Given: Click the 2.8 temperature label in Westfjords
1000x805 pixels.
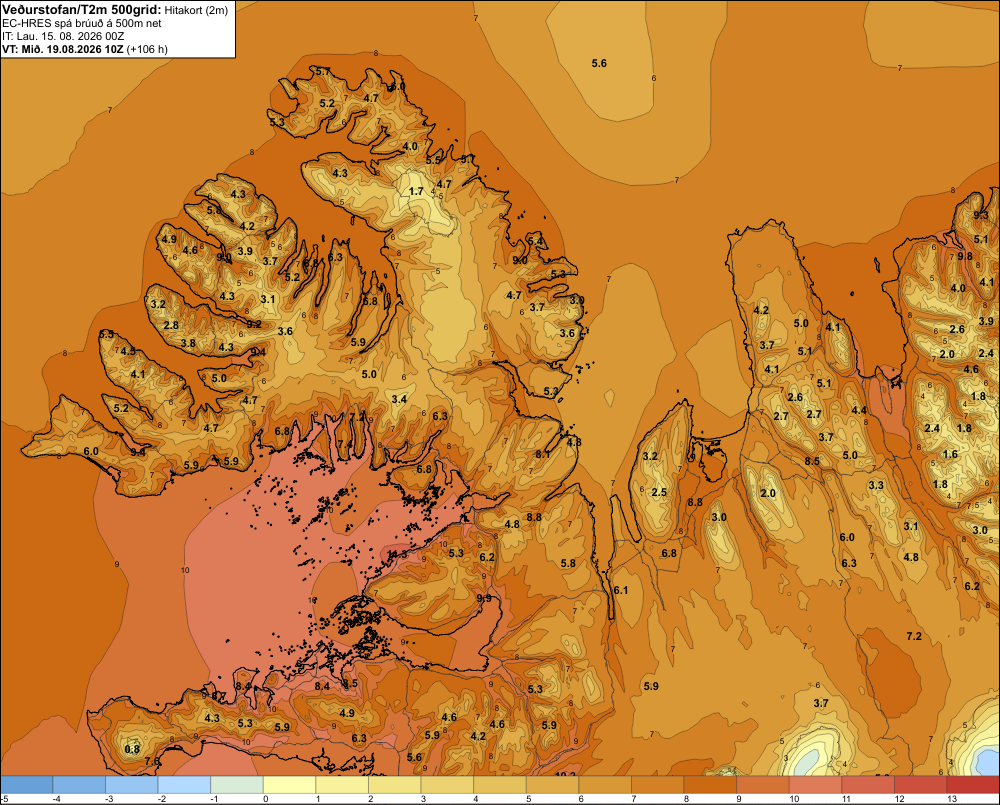Looking at the screenshot, I should point(171,325).
